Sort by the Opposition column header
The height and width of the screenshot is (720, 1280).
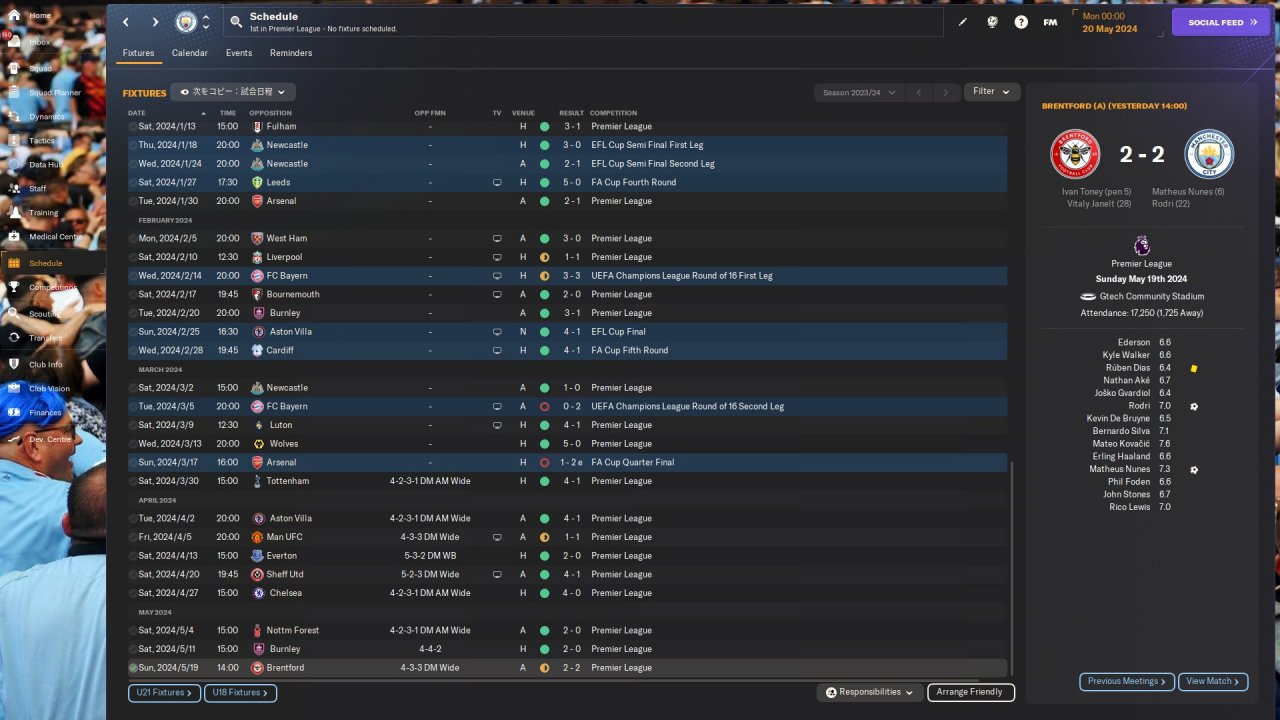270,113
